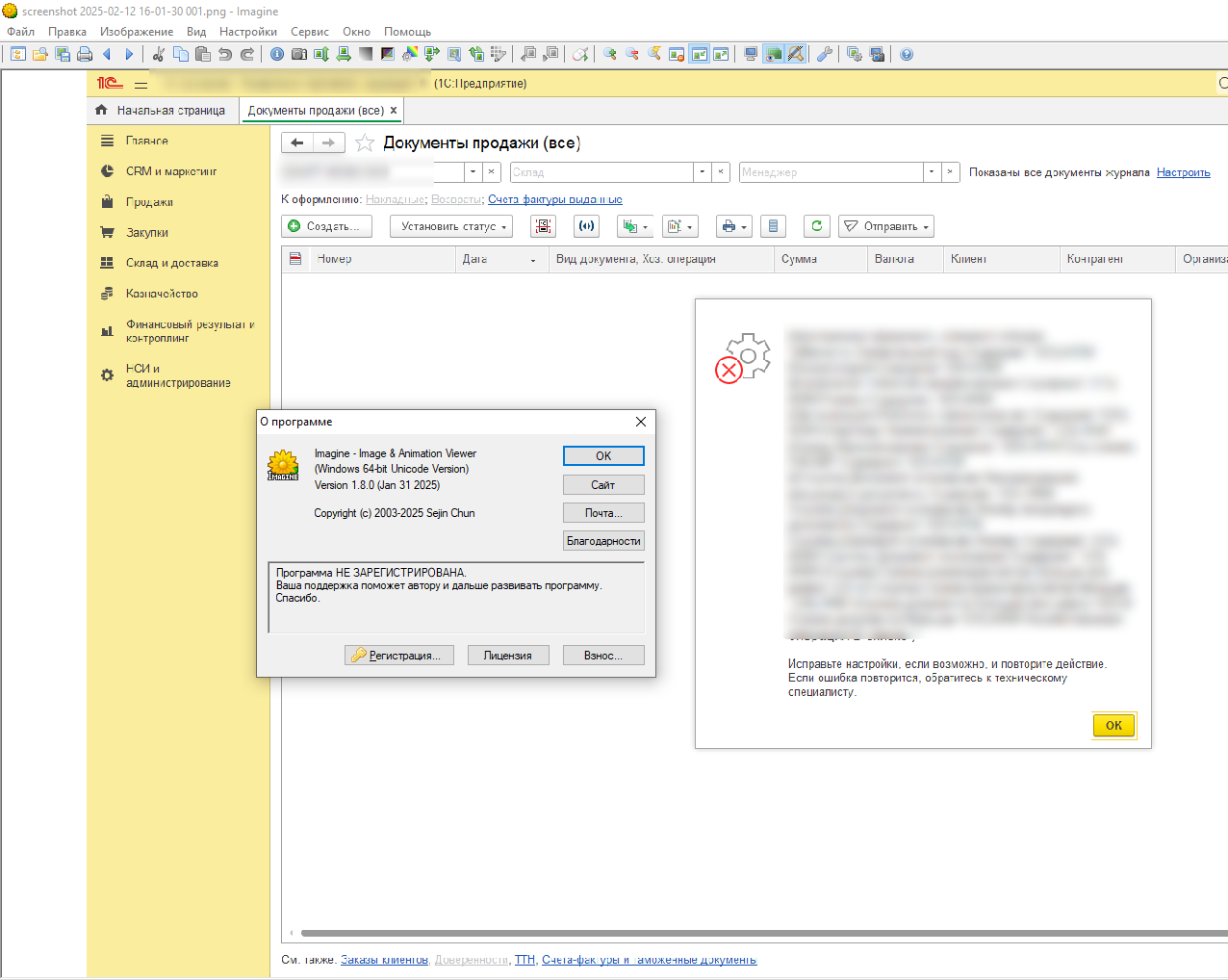The image size is (1228, 980).
Task: Click the magnifier with lightning icon
Action: click(654, 54)
